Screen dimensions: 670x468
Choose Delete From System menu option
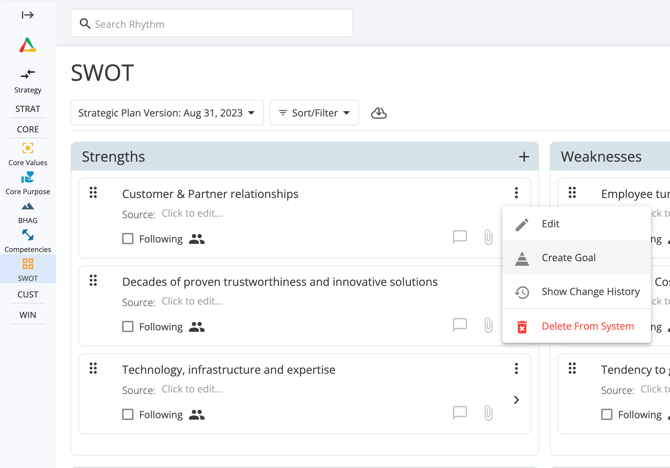[x=587, y=326]
